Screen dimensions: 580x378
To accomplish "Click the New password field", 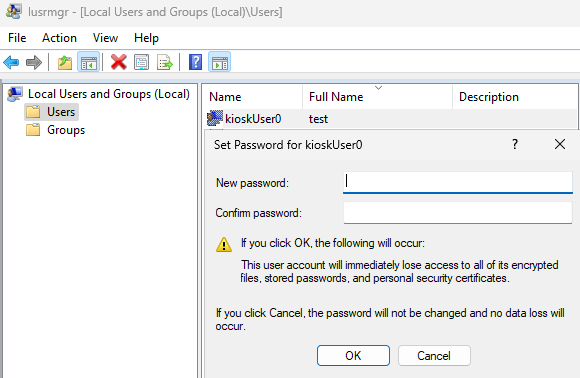I will pos(458,182).
